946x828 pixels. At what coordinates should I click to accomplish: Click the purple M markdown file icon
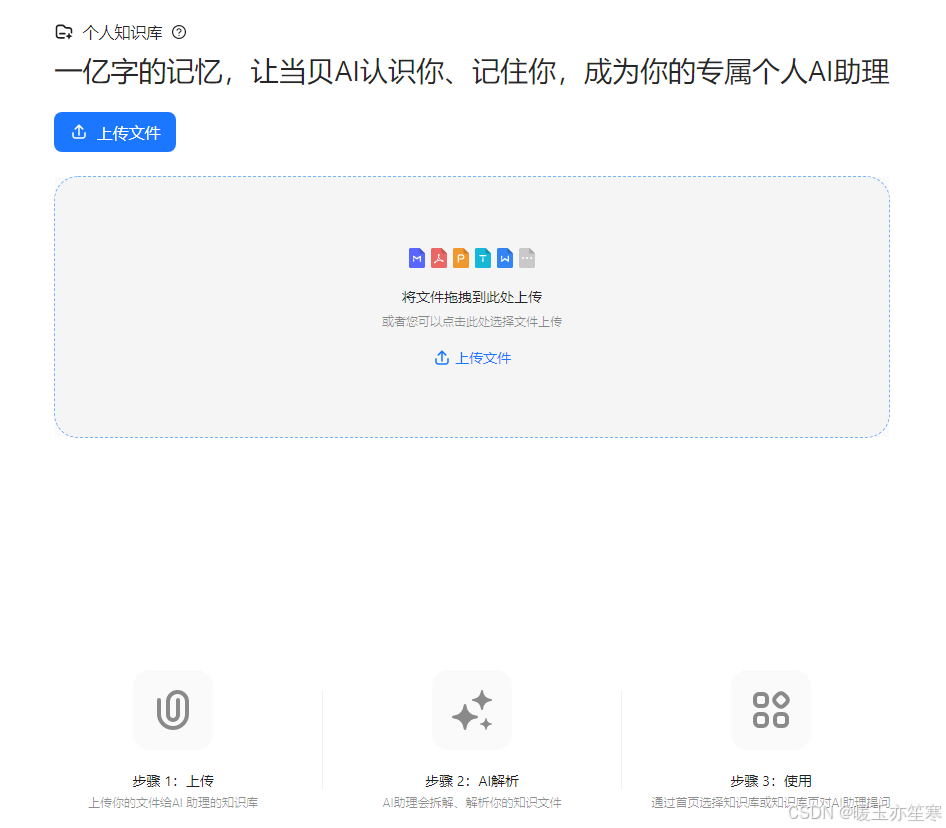[x=417, y=258]
